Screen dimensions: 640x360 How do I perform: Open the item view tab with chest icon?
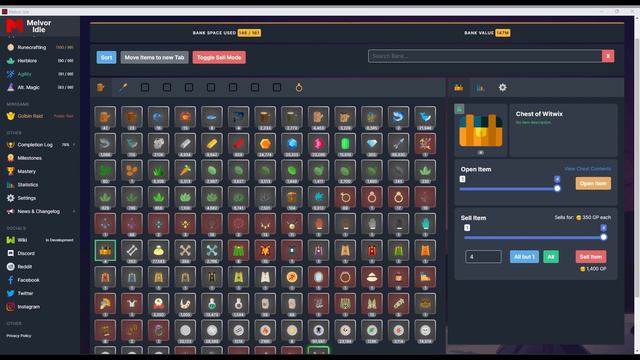point(459,87)
